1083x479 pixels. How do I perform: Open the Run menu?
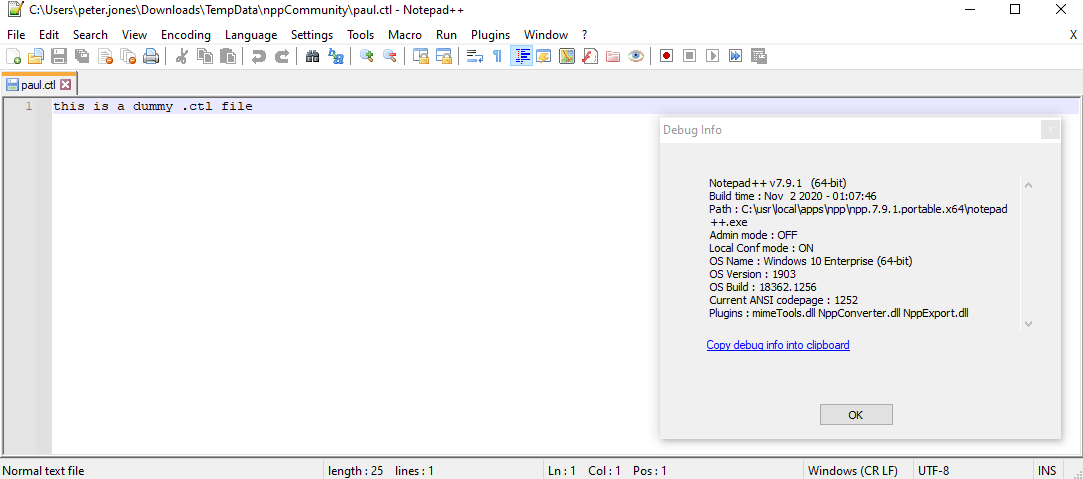click(x=446, y=35)
